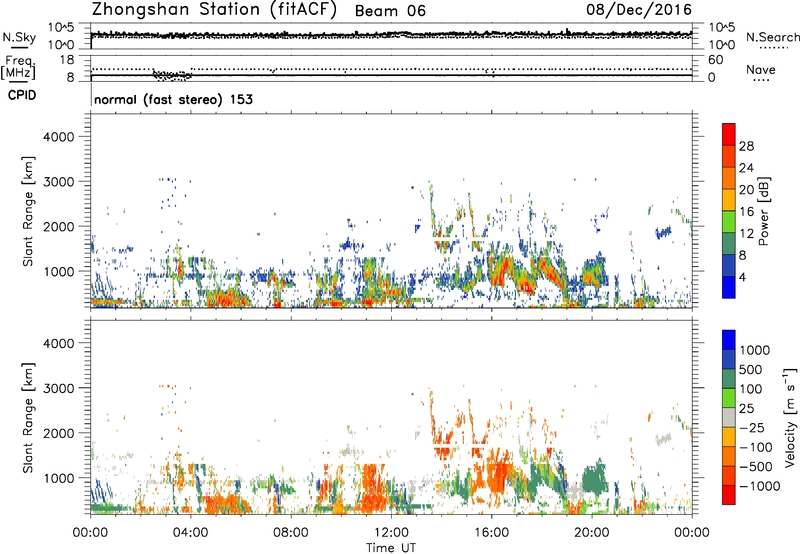
Task: Click the '24' Power colorbar label
Action: [746, 168]
